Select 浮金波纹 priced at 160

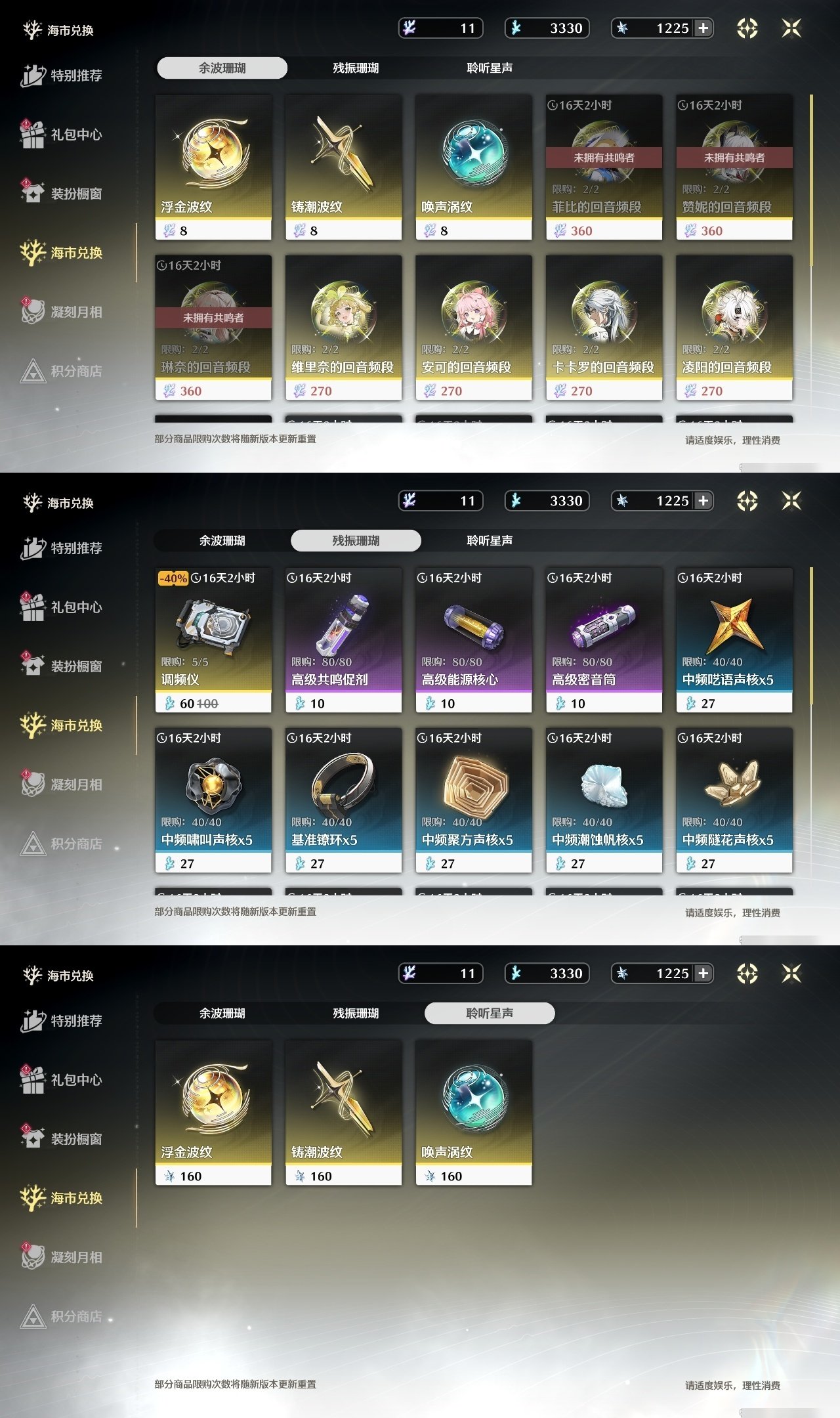tap(213, 1113)
